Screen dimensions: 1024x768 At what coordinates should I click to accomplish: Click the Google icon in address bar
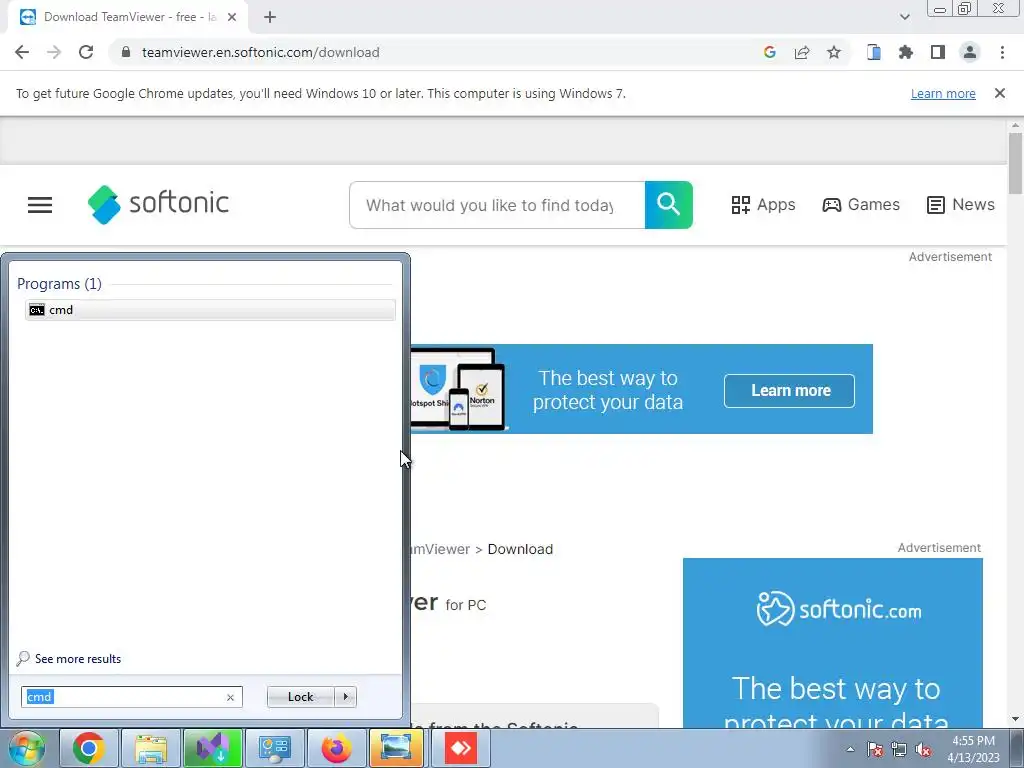click(769, 52)
